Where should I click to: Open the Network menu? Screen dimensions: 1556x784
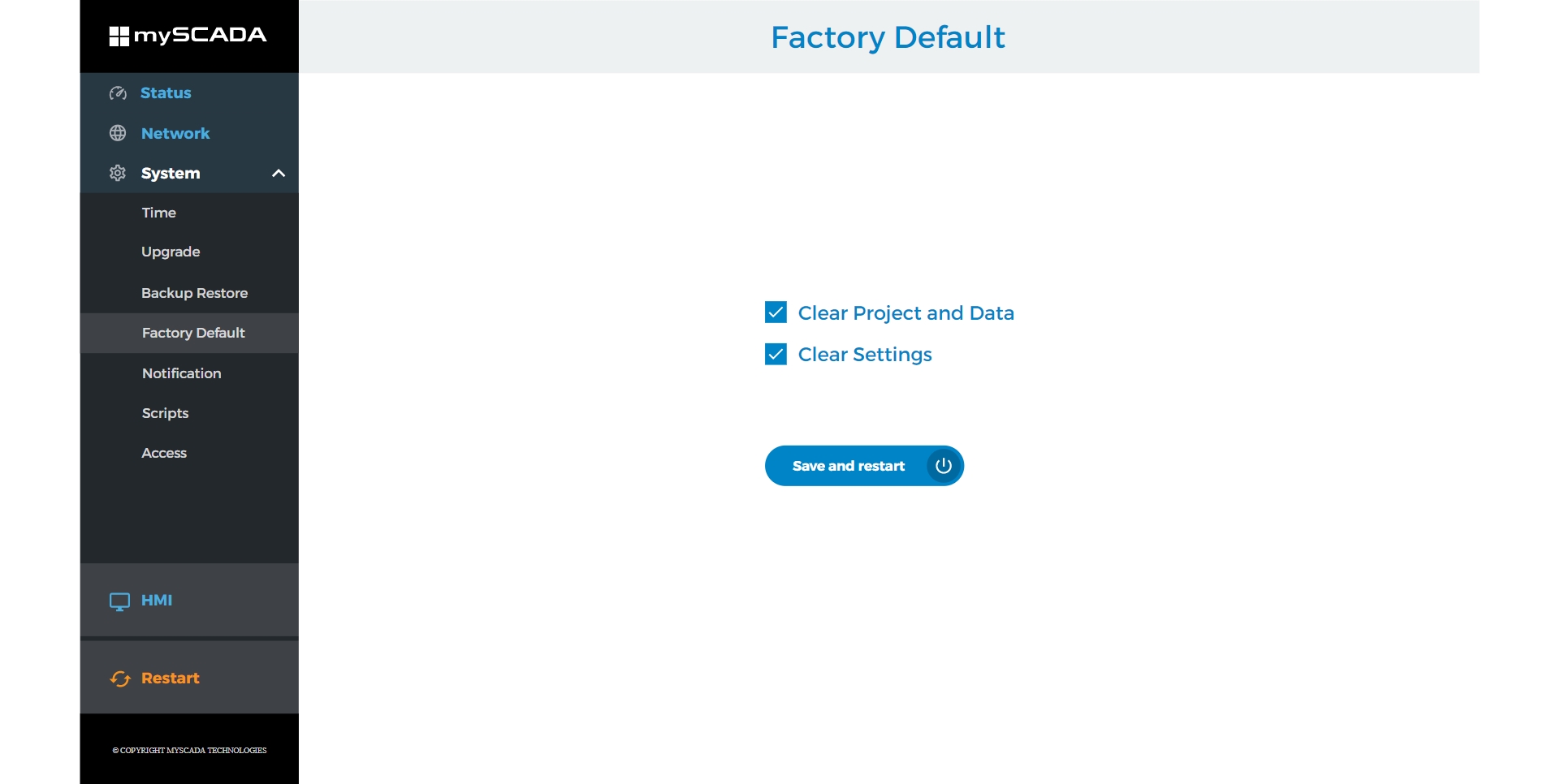pos(175,133)
